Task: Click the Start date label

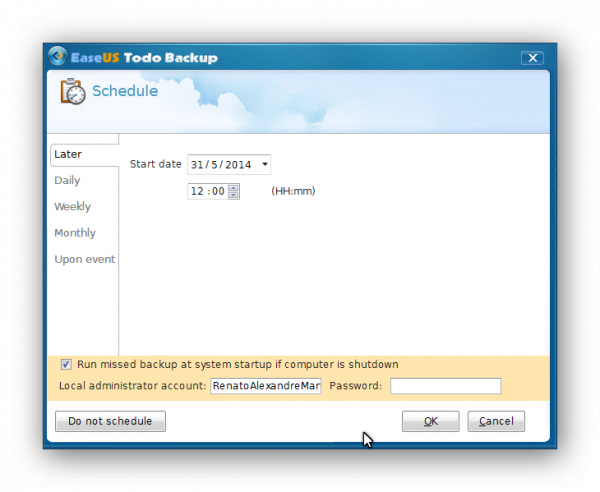Action: pos(155,164)
